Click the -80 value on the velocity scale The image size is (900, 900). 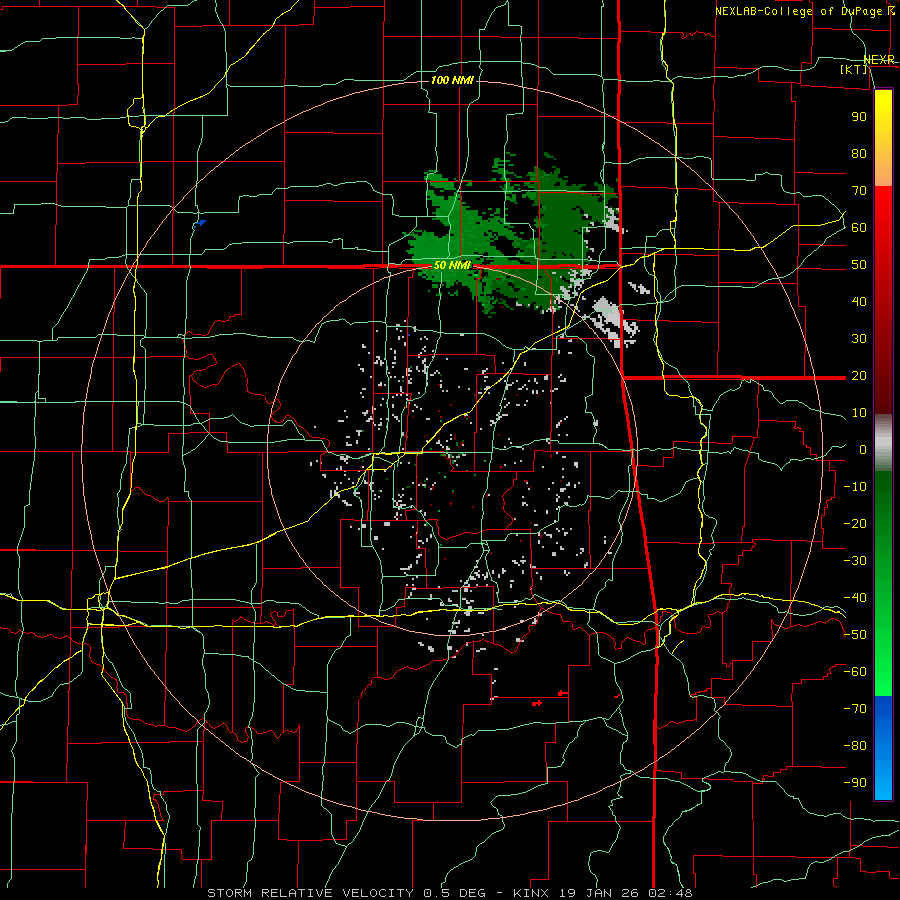(855, 746)
